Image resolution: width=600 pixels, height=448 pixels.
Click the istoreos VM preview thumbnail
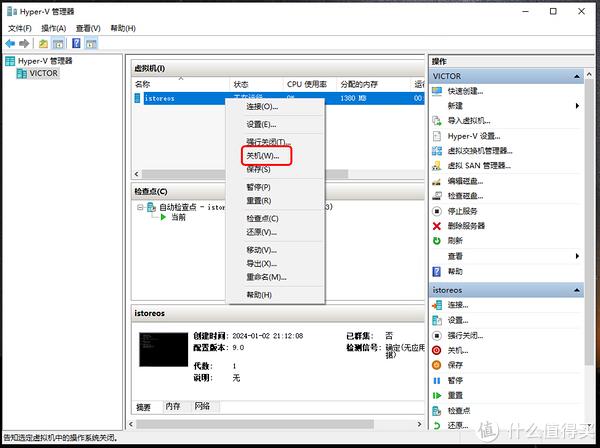[163, 350]
